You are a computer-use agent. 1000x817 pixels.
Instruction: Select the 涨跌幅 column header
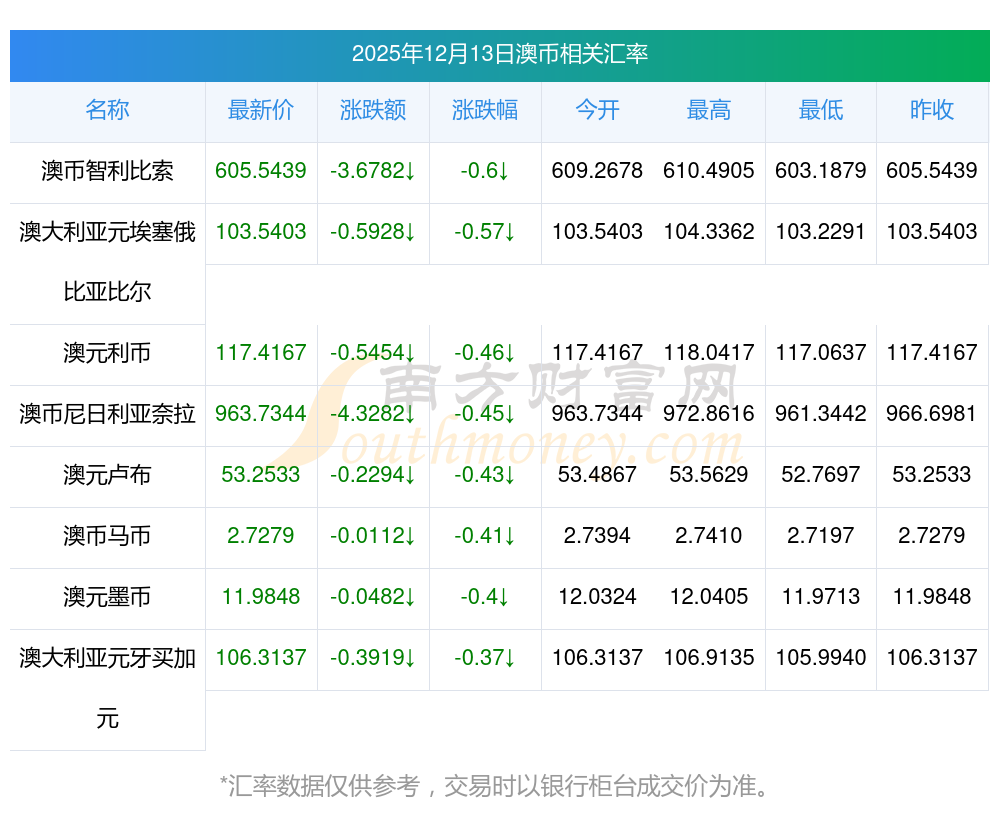484,110
